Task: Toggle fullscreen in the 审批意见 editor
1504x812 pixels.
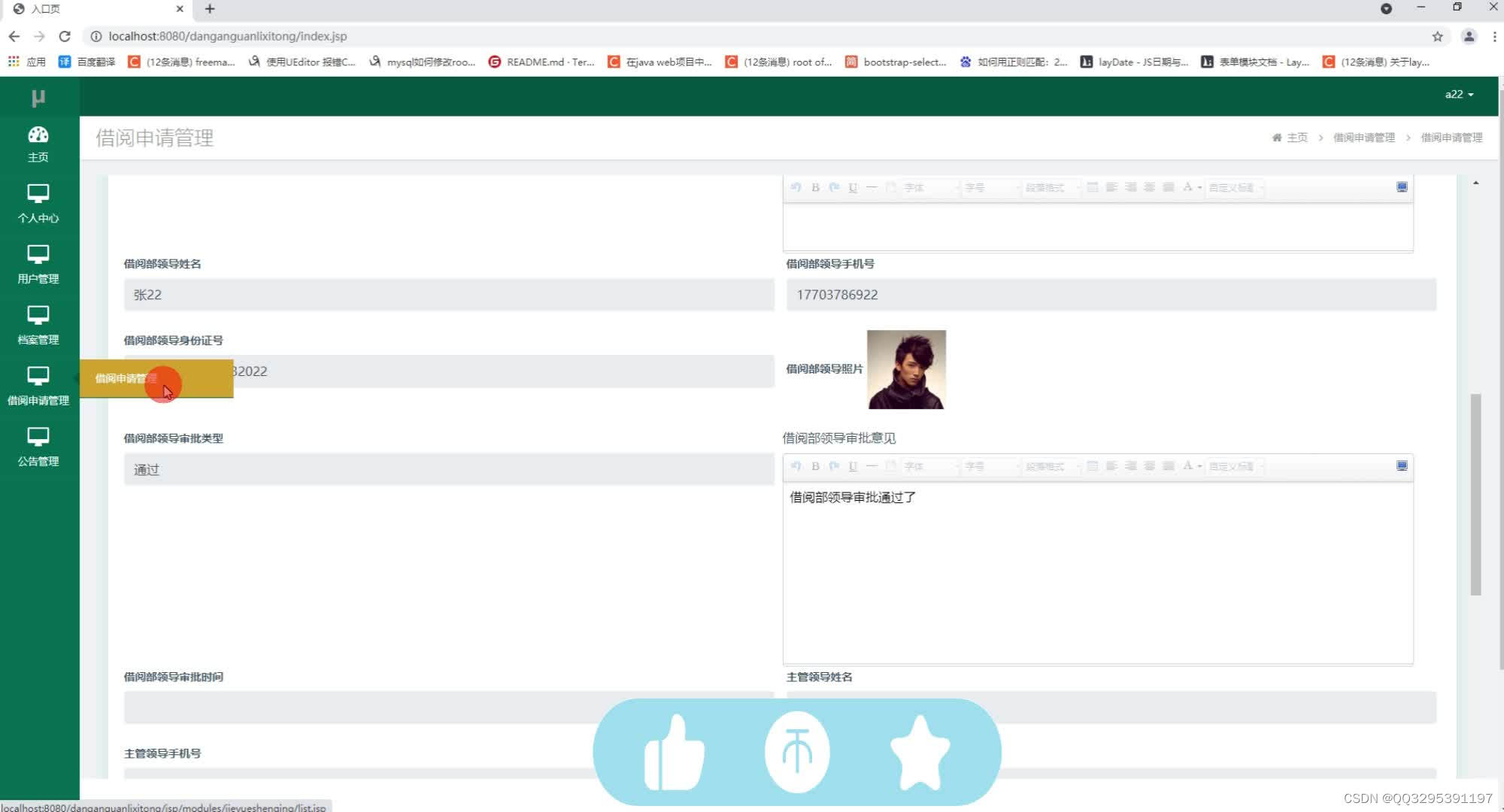Action: point(1402,465)
